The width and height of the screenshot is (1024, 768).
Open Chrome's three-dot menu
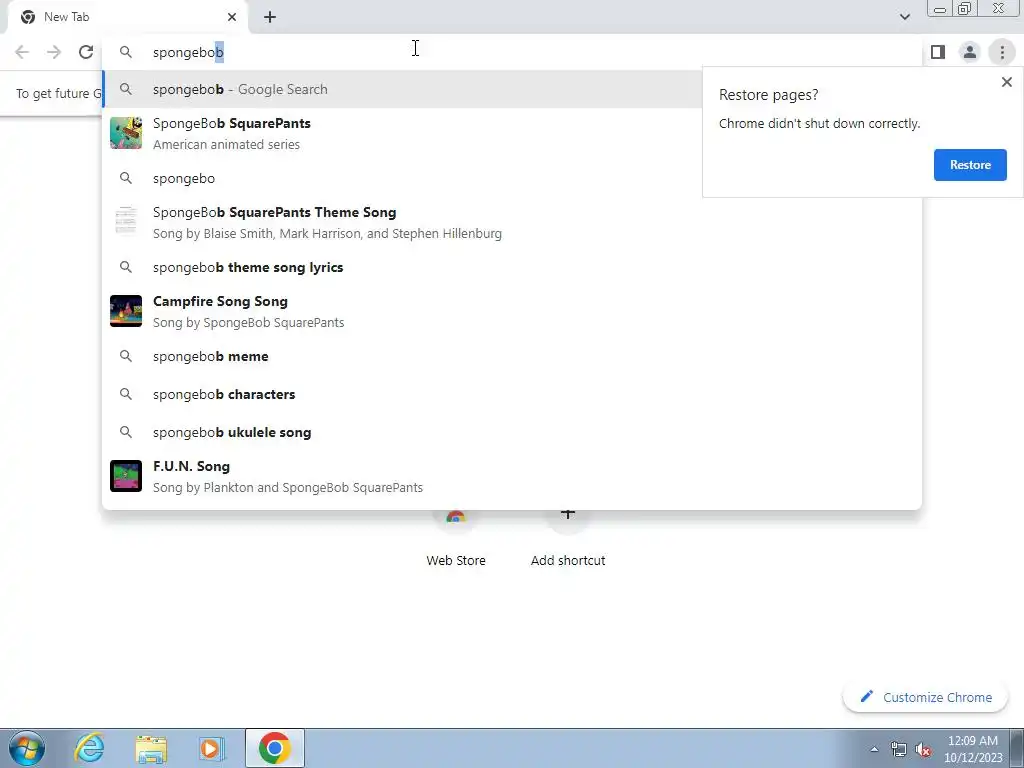tap(1002, 52)
